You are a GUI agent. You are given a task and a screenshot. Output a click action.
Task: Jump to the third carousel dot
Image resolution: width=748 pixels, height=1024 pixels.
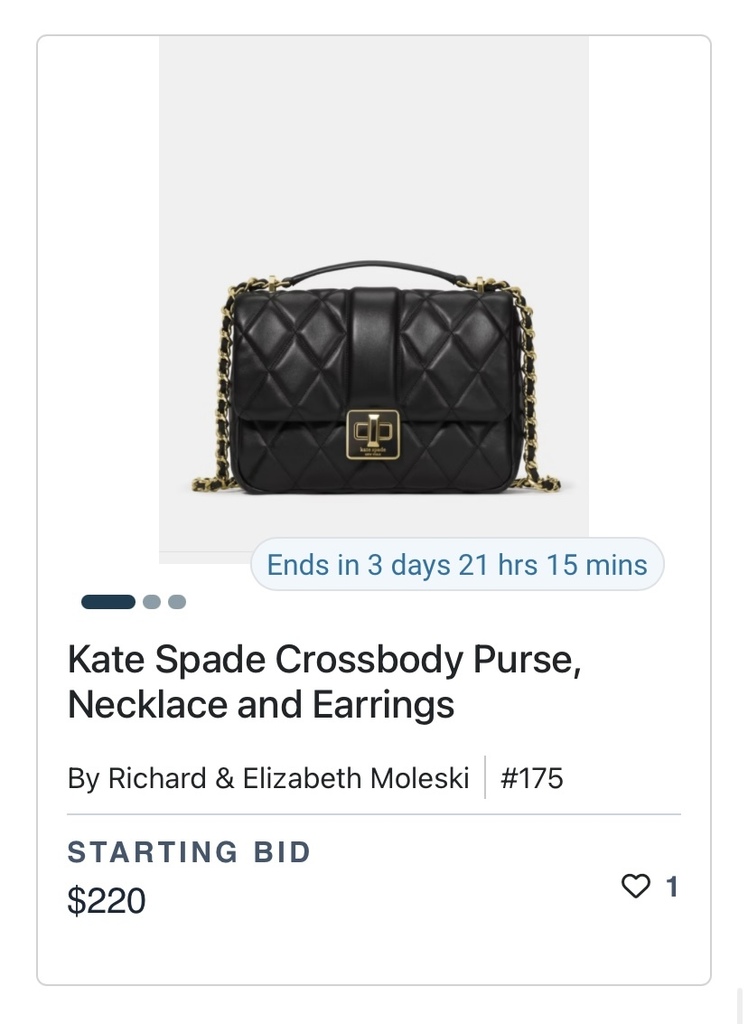point(177,602)
